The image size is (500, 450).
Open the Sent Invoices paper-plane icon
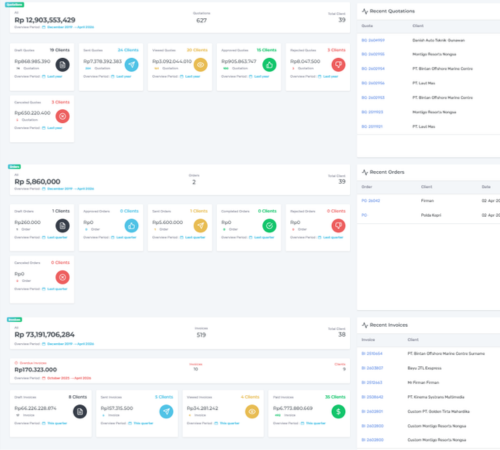(x=166, y=412)
